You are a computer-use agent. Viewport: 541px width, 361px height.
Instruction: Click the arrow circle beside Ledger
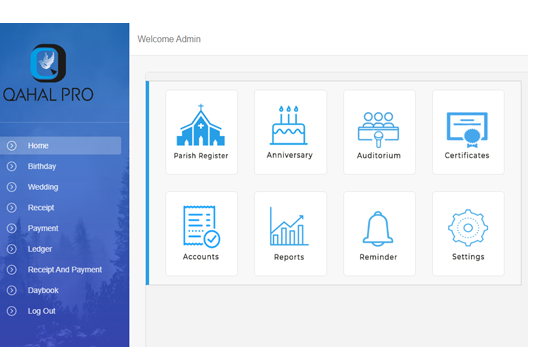[12, 249]
